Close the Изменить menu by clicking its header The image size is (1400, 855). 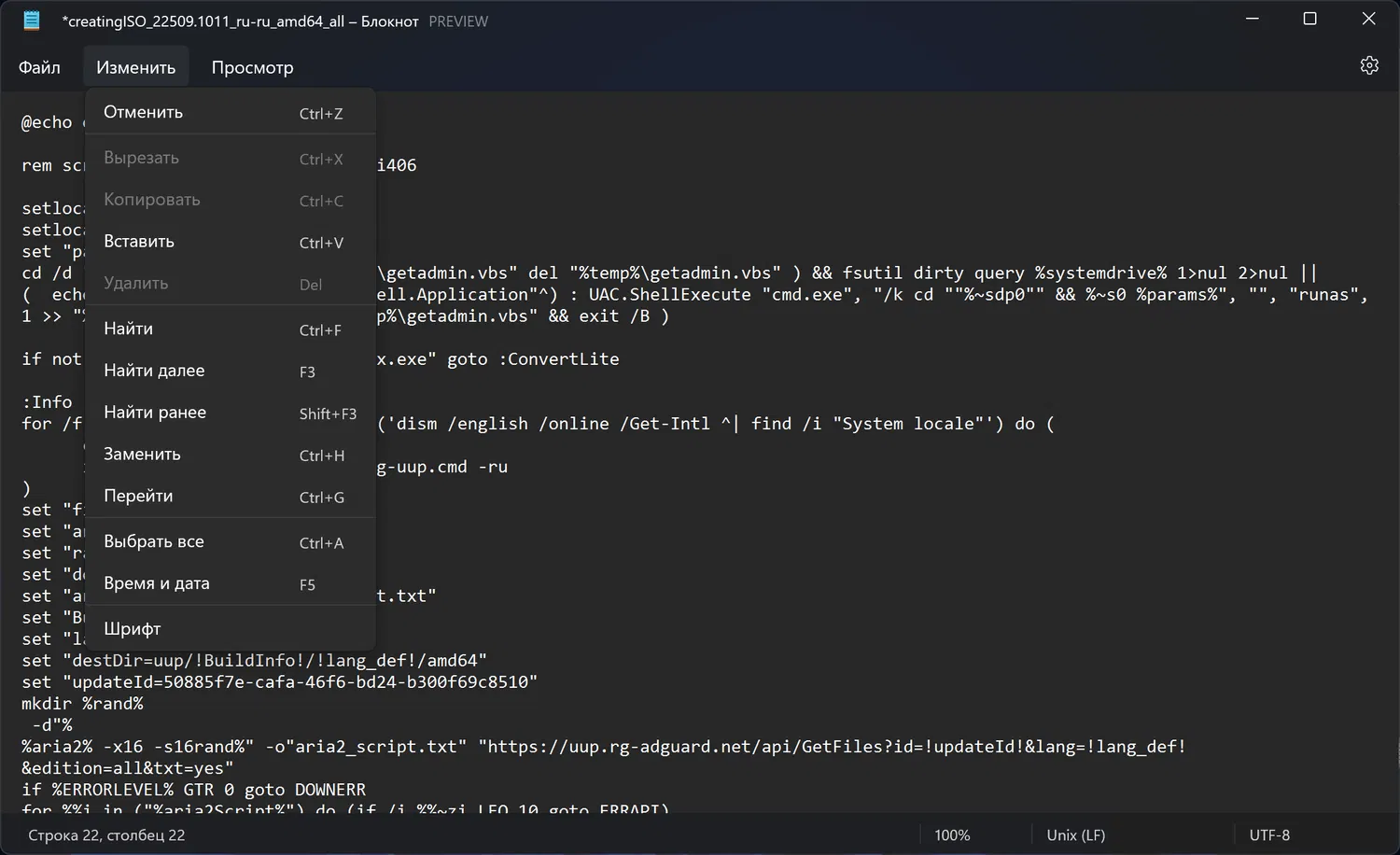click(x=135, y=67)
